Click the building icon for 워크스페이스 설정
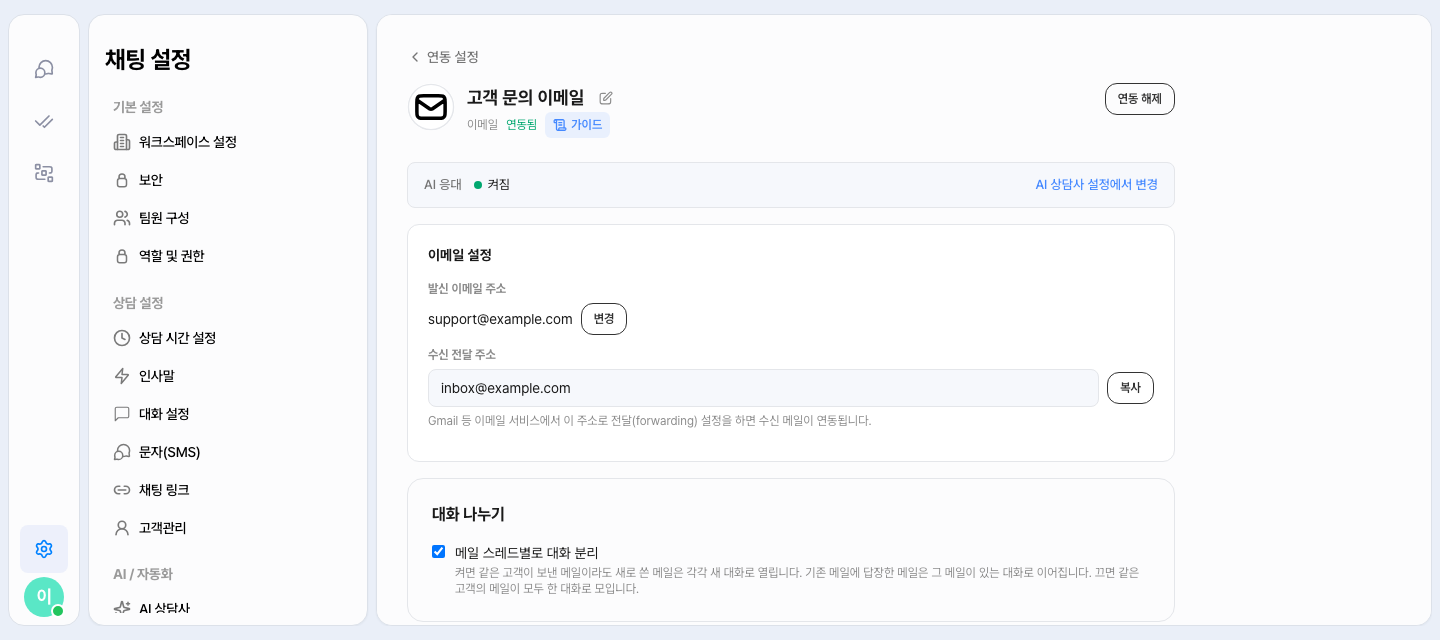The height and width of the screenshot is (640, 1440). [122, 142]
